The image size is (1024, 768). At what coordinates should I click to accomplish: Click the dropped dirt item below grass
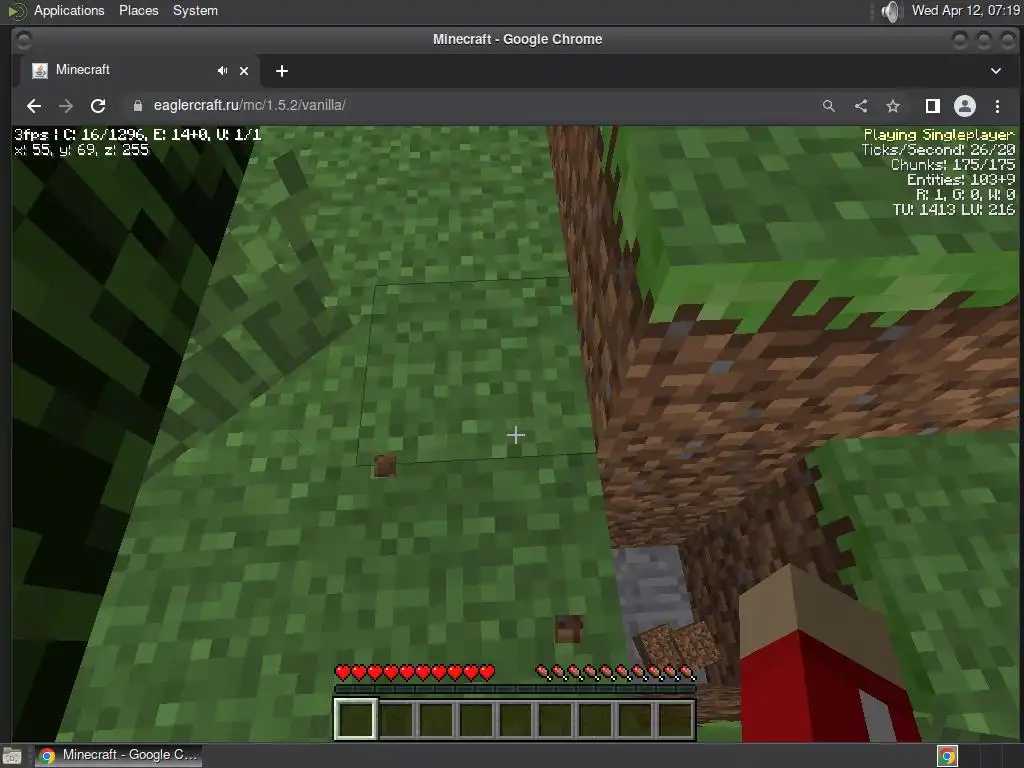coord(568,628)
